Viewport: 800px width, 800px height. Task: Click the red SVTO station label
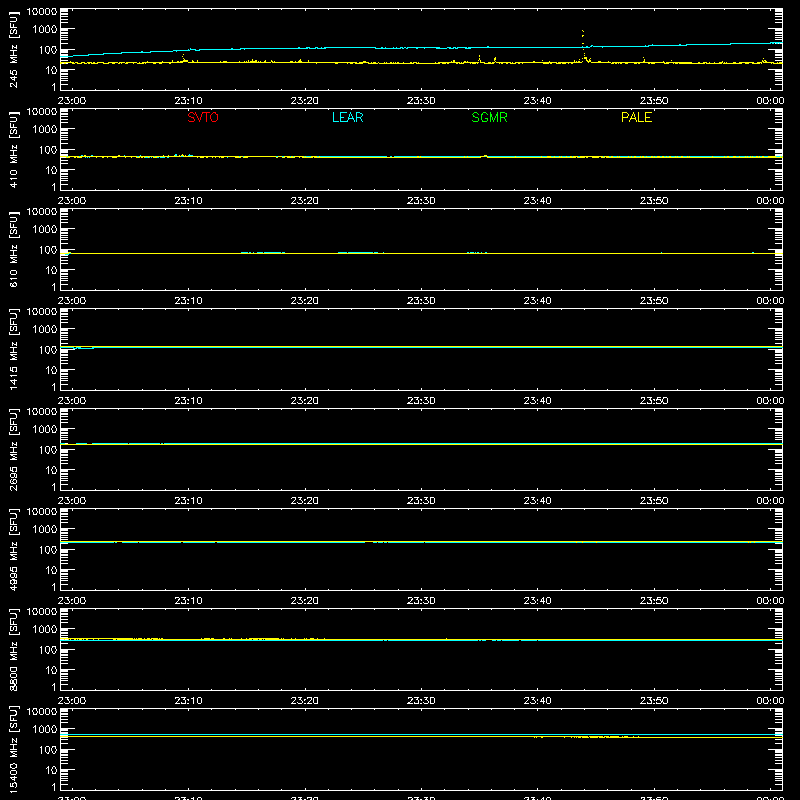point(203,117)
